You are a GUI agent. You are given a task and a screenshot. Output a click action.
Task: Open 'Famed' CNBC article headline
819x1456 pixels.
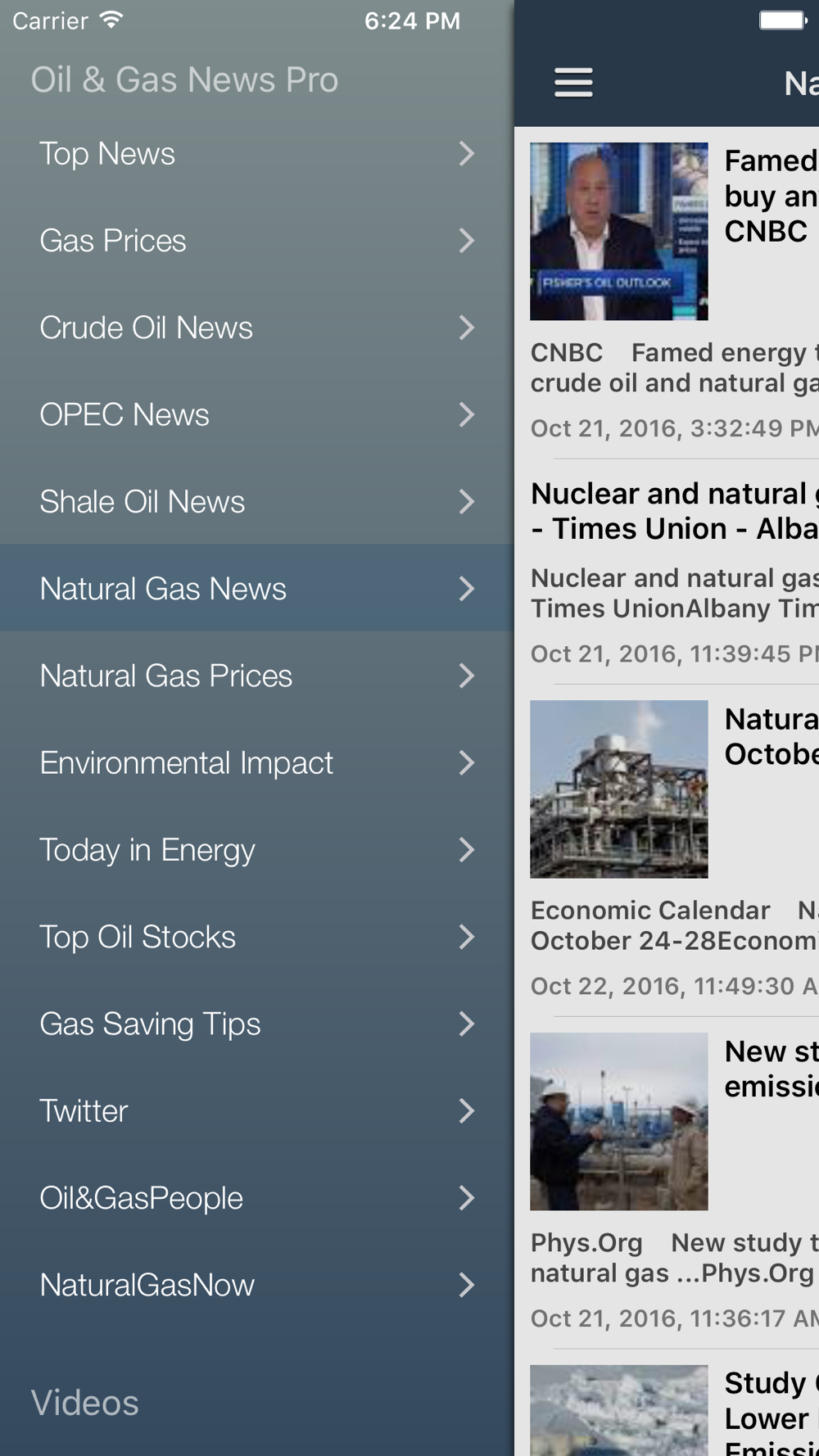tap(771, 196)
